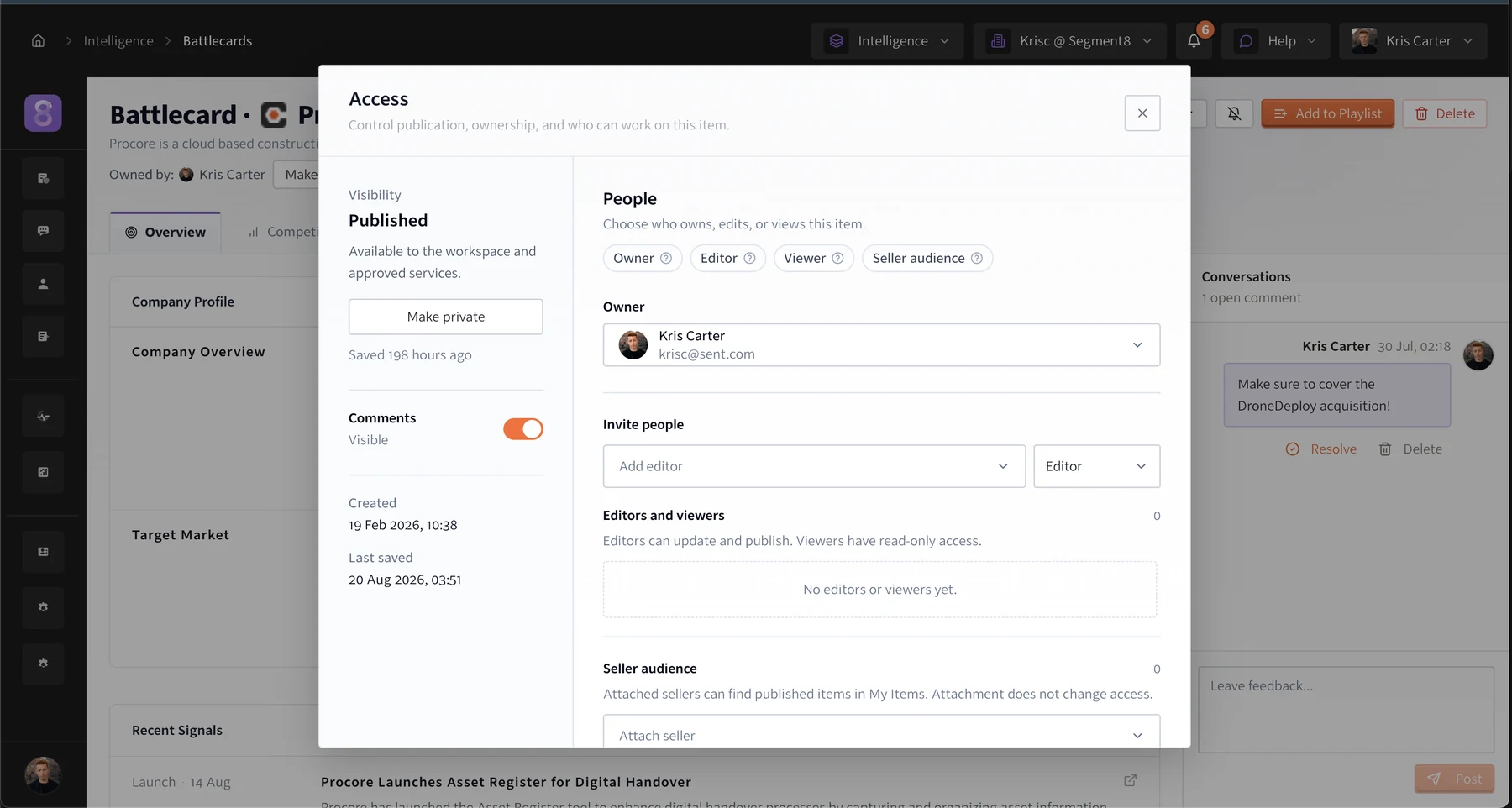This screenshot has width=1512, height=808.
Task: Click Kris Carter avatar in Owner field
Action: tap(633, 344)
